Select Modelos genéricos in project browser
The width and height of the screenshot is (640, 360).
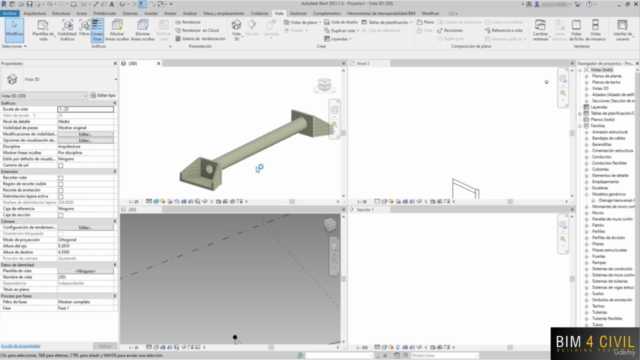(609, 194)
